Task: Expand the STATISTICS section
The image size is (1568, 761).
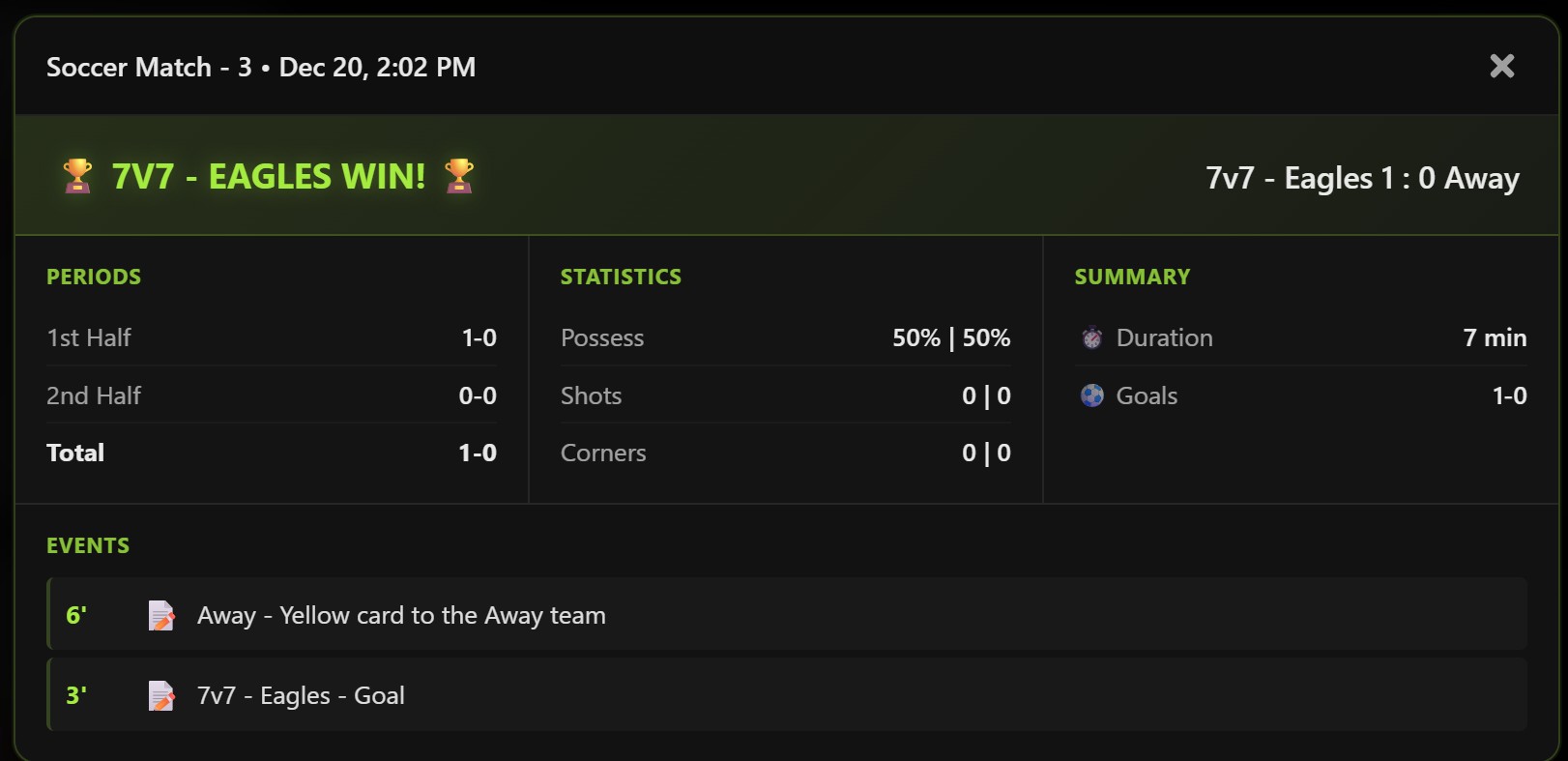Action: point(622,277)
